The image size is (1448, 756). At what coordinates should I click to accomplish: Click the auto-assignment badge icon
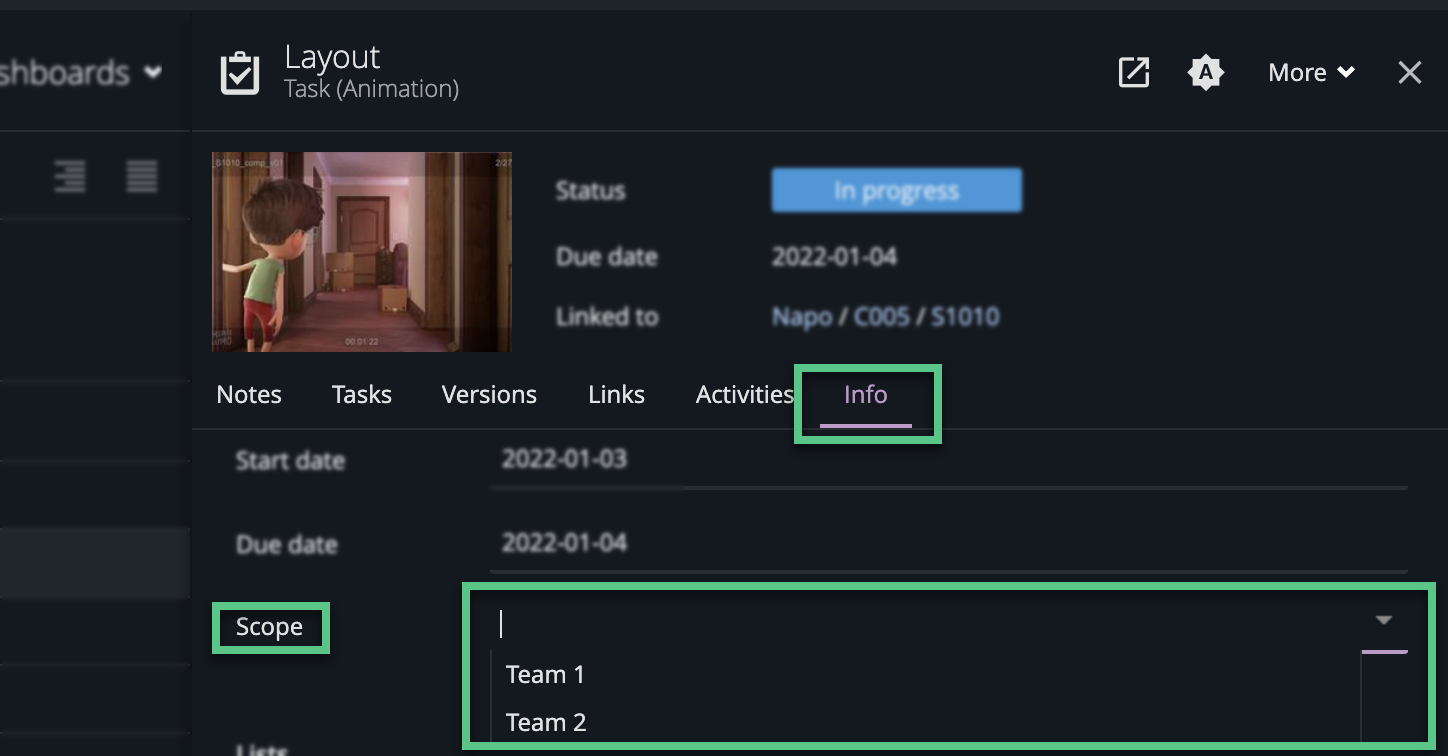tap(1206, 72)
